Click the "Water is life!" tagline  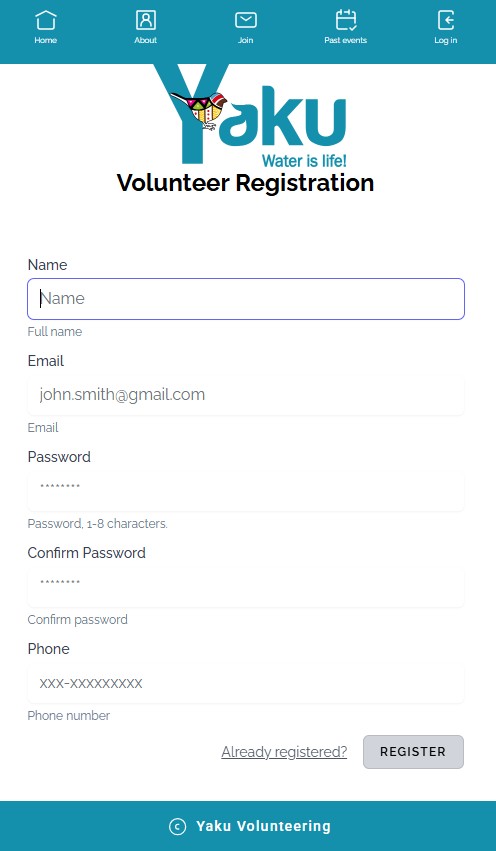tap(304, 161)
